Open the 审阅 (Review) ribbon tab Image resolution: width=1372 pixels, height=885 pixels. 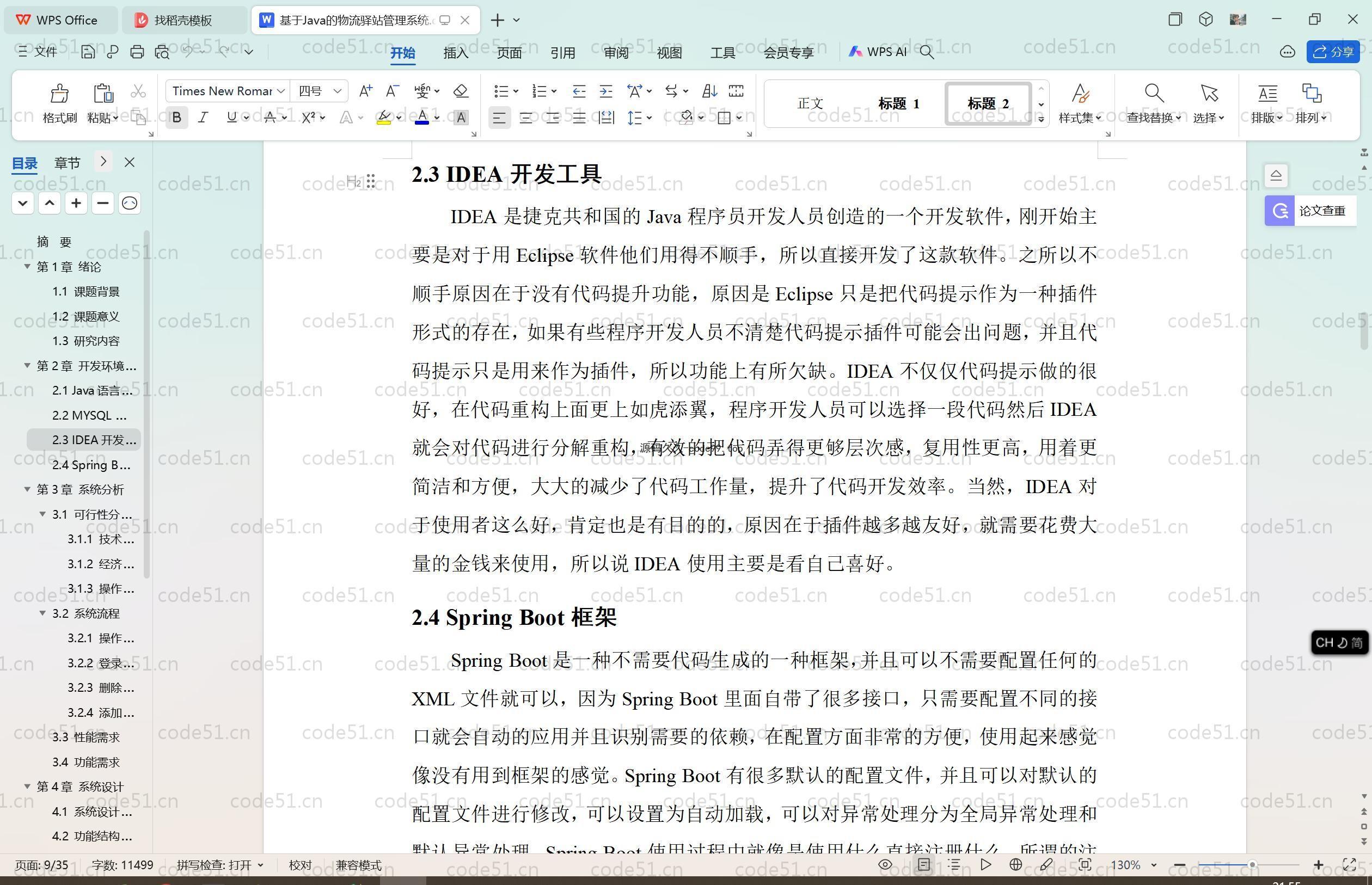point(616,52)
